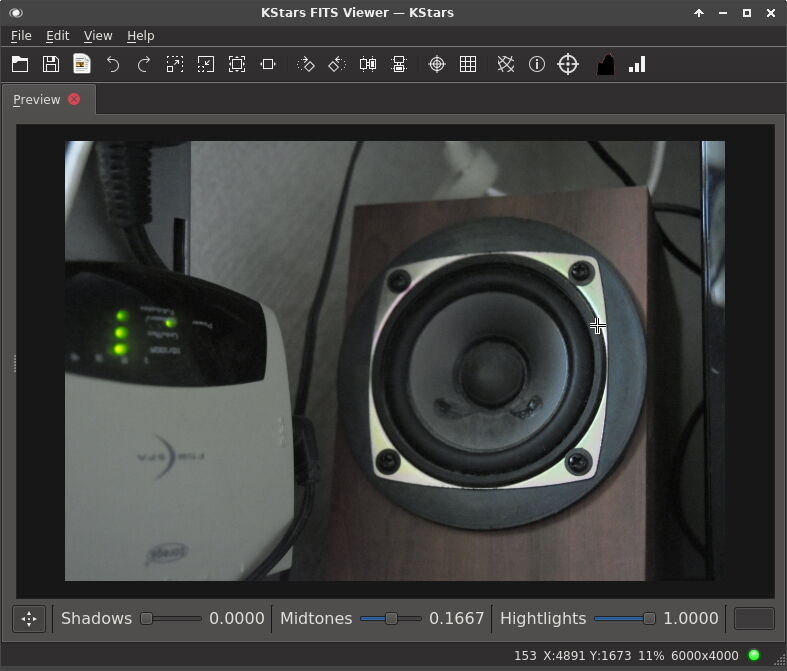Save the image with the floppy disk icon
Screen dimensions: 787x671
click(51, 64)
